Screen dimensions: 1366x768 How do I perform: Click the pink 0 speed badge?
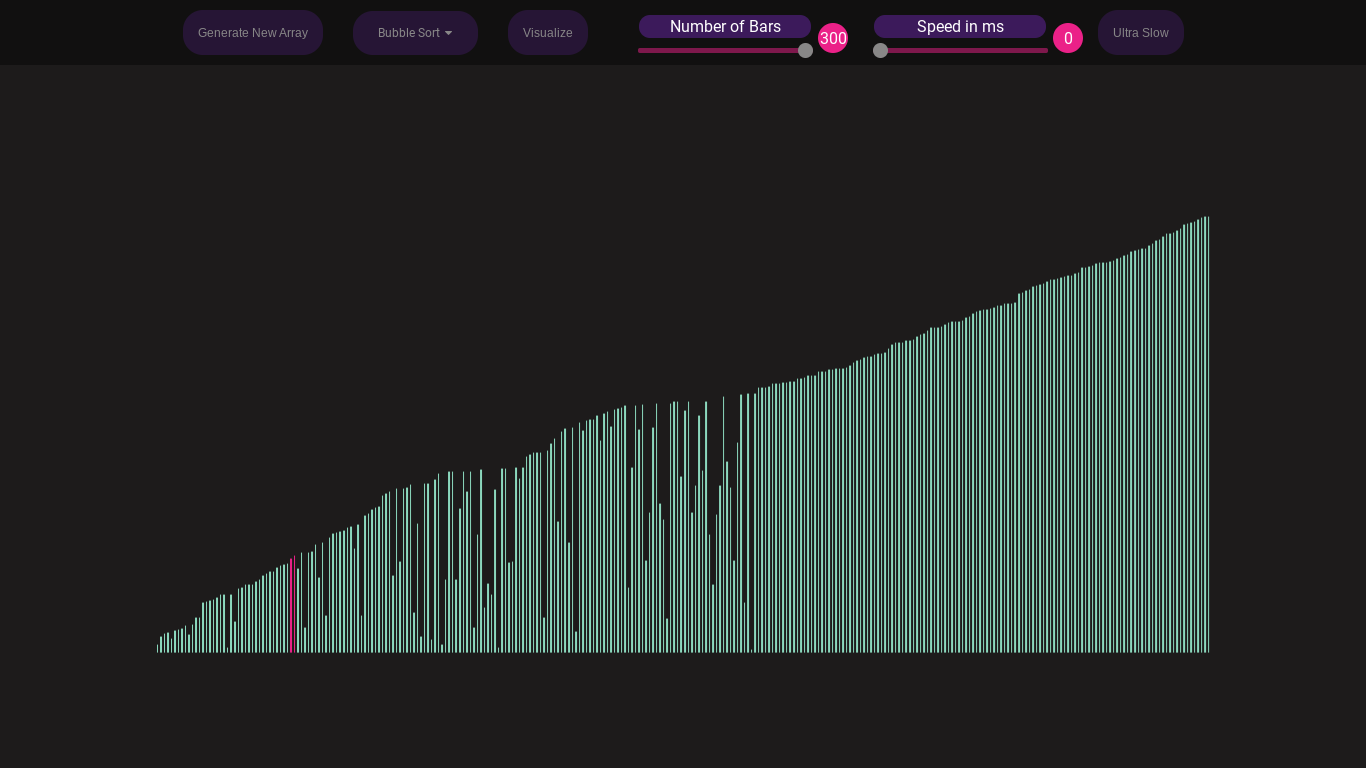[1068, 38]
